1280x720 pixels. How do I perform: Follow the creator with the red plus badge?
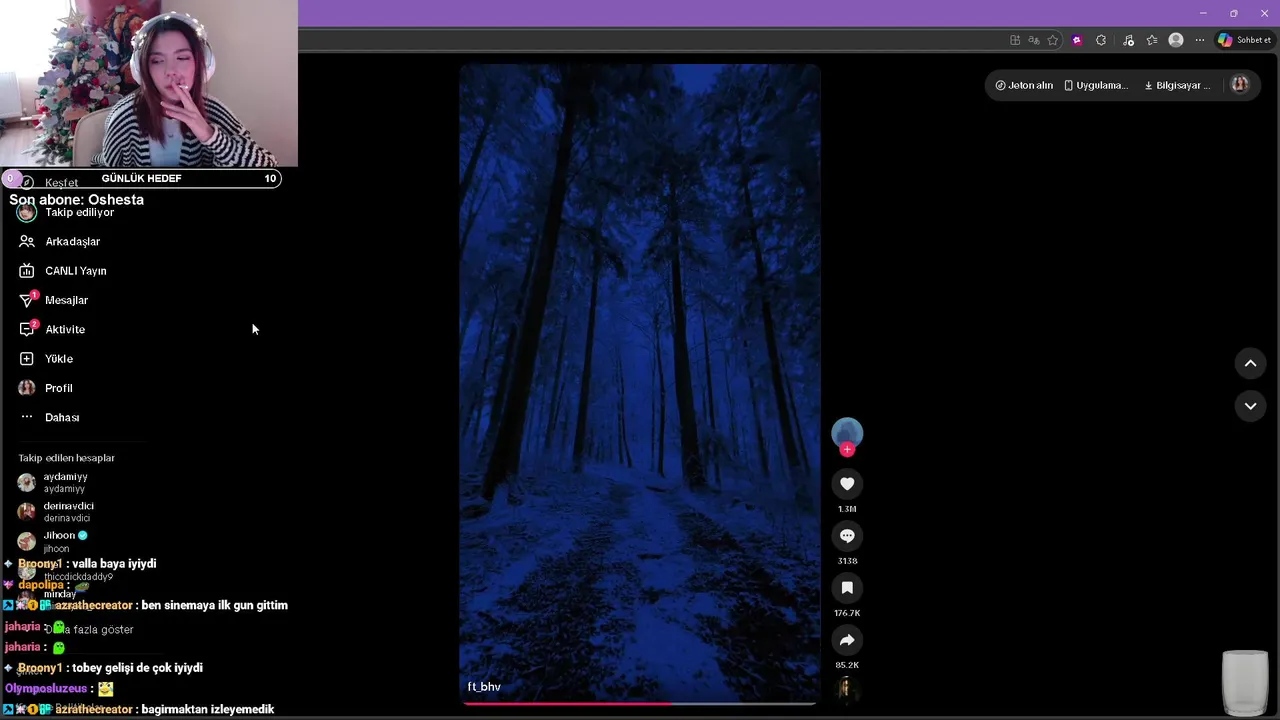[847, 450]
